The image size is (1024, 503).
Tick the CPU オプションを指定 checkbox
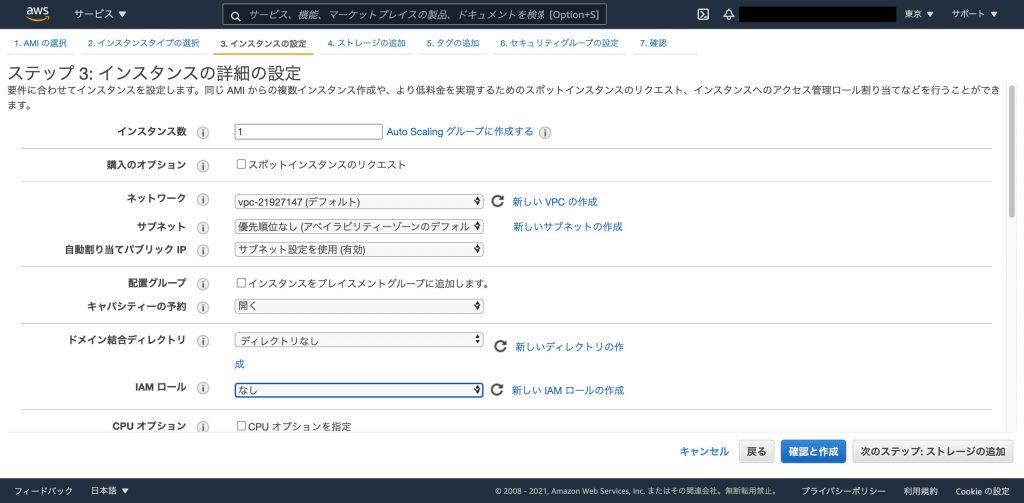click(241, 425)
